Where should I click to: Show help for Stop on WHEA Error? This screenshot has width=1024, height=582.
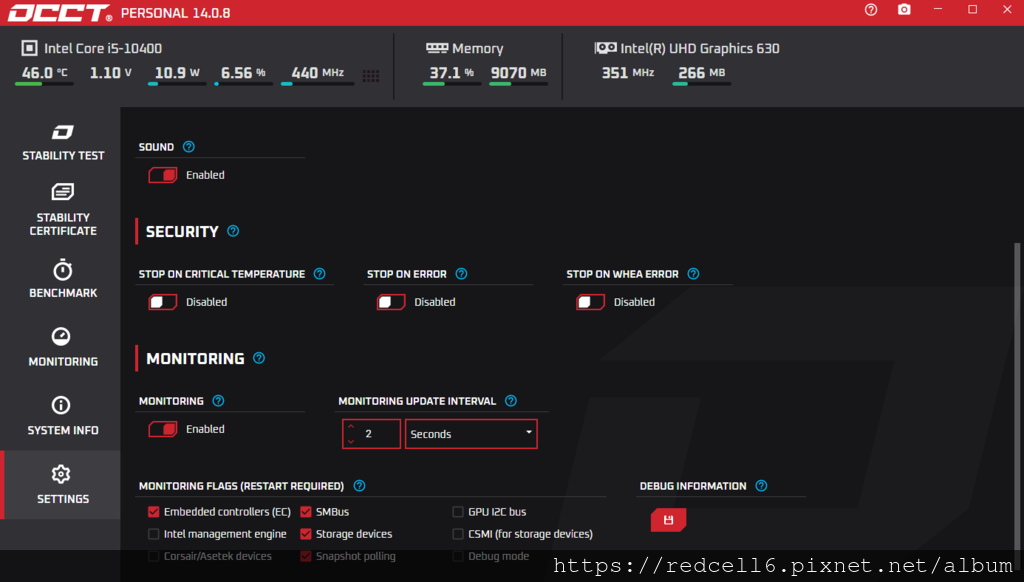(x=694, y=274)
